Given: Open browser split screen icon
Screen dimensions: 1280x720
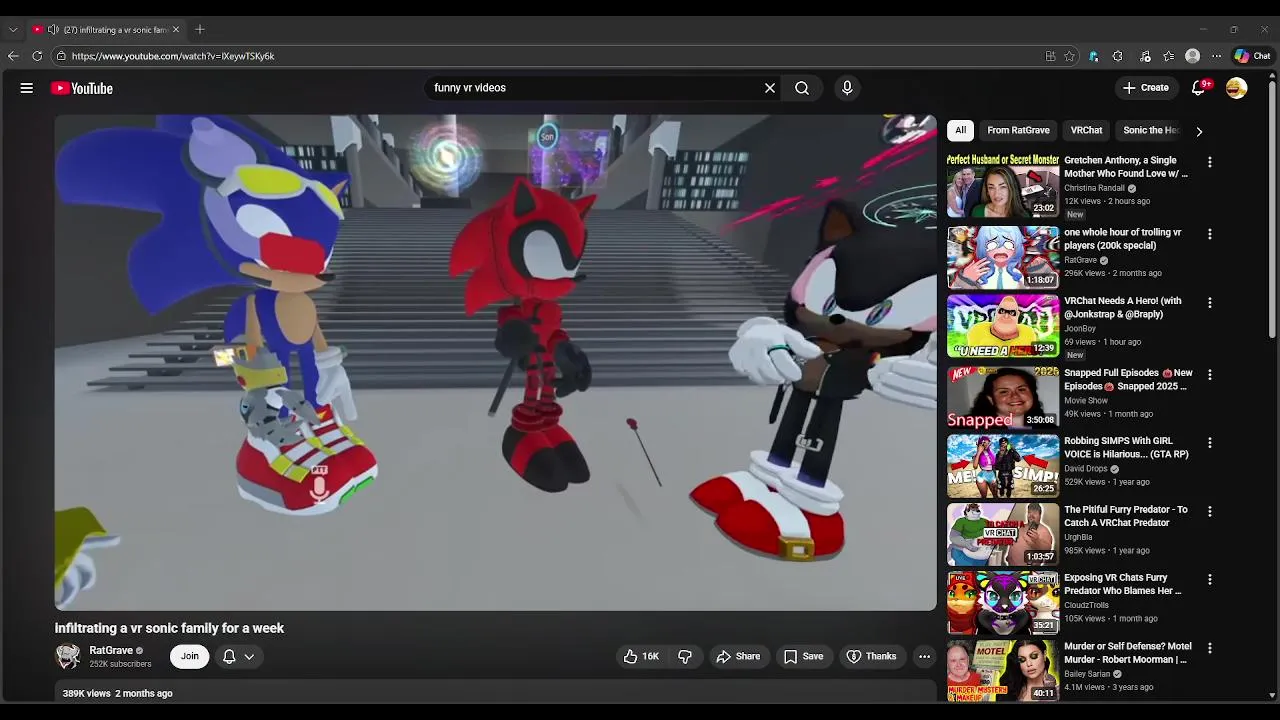Looking at the screenshot, I should 1050,56.
